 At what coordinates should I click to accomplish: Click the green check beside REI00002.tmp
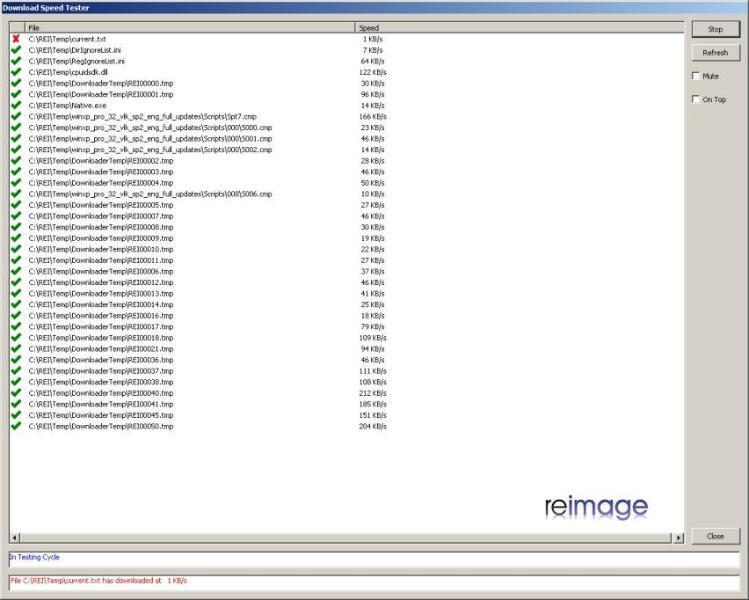point(16,161)
